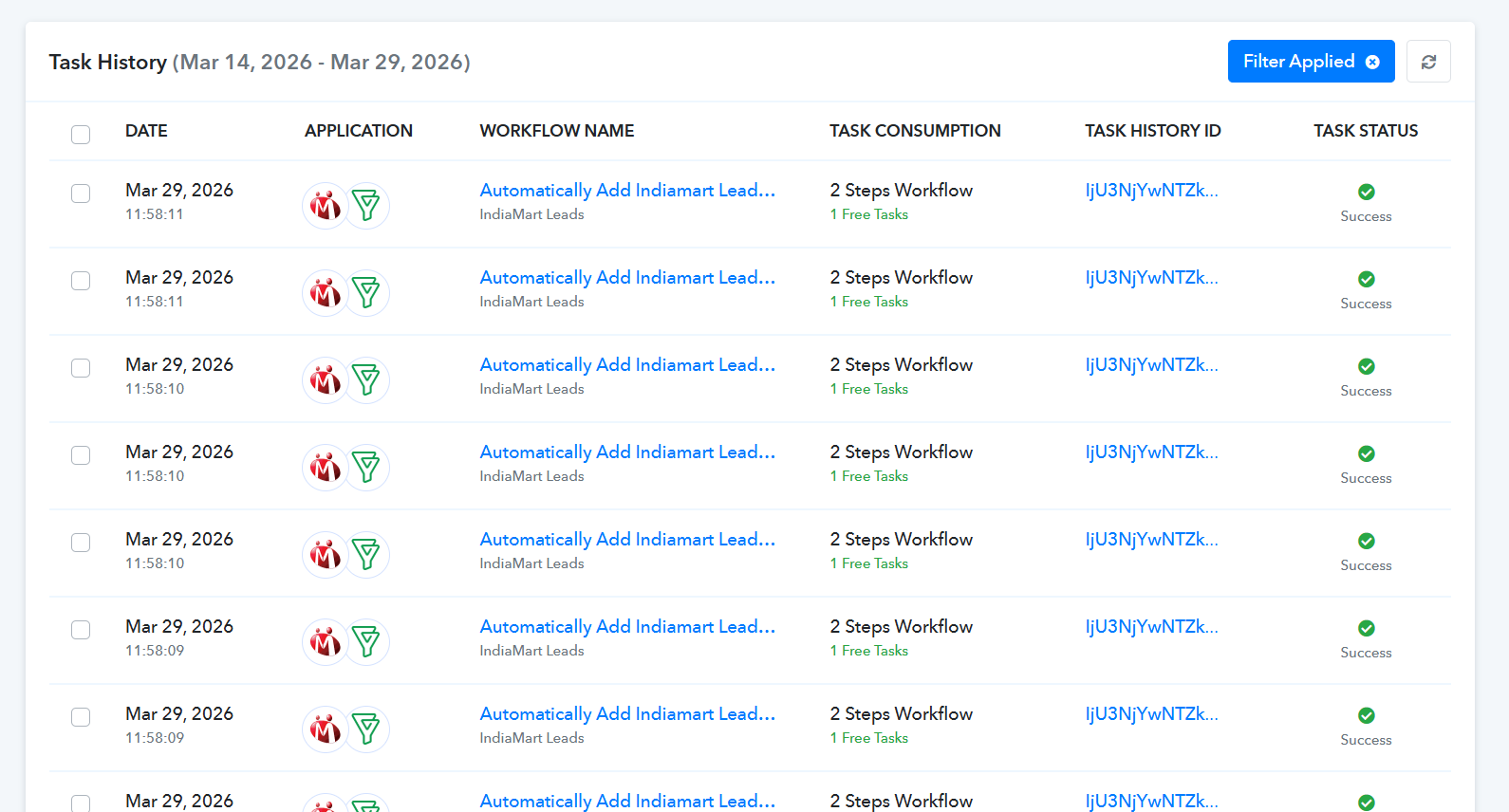Click the DATE column header
1509x812 pixels.
click(146, 131)
